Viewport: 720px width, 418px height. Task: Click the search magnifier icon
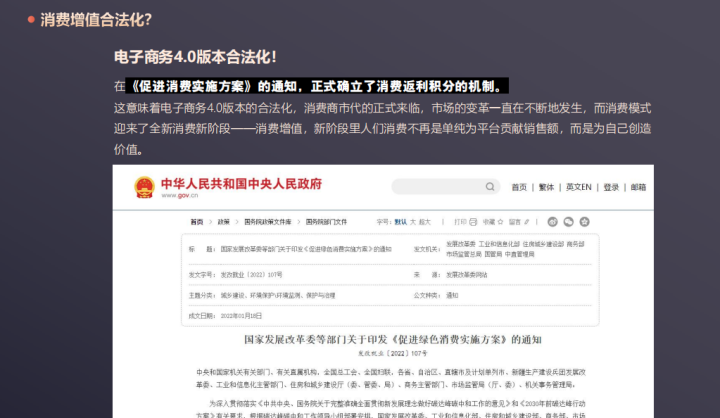pyautogui.click(x=490, y=186)
